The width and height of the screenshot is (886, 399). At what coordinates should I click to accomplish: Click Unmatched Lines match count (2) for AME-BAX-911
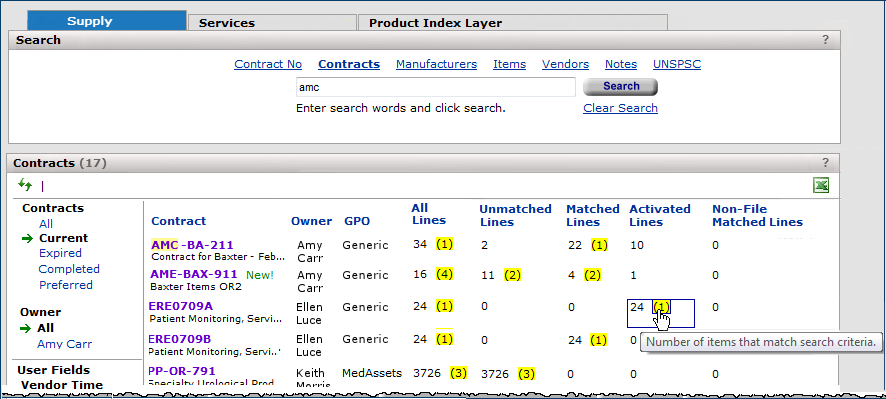pos(513,275)
